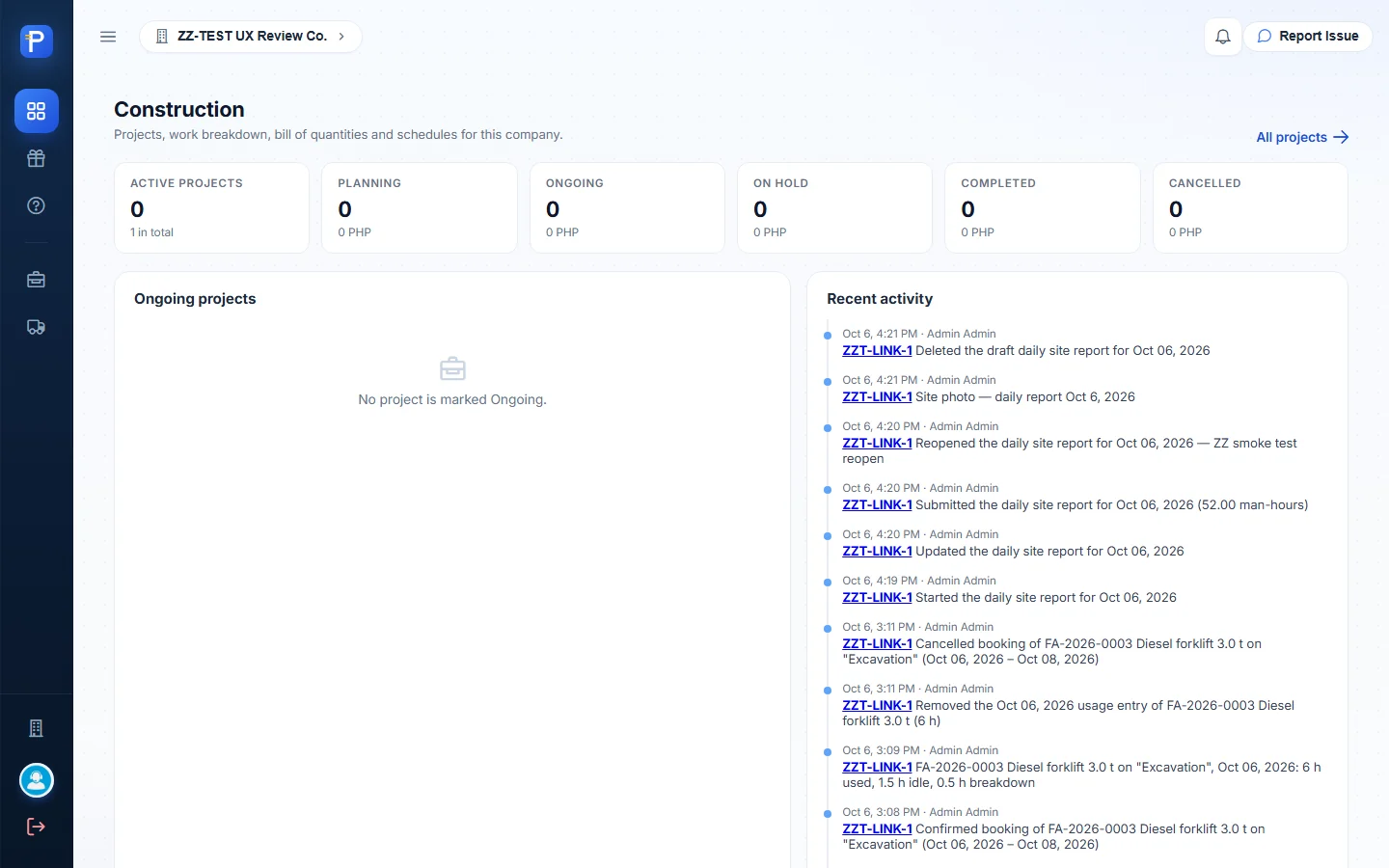The height and width of the screenshot is (868, 1389).
Task: Click '1 in total' under Active Projects
Action: click(152, 232)
